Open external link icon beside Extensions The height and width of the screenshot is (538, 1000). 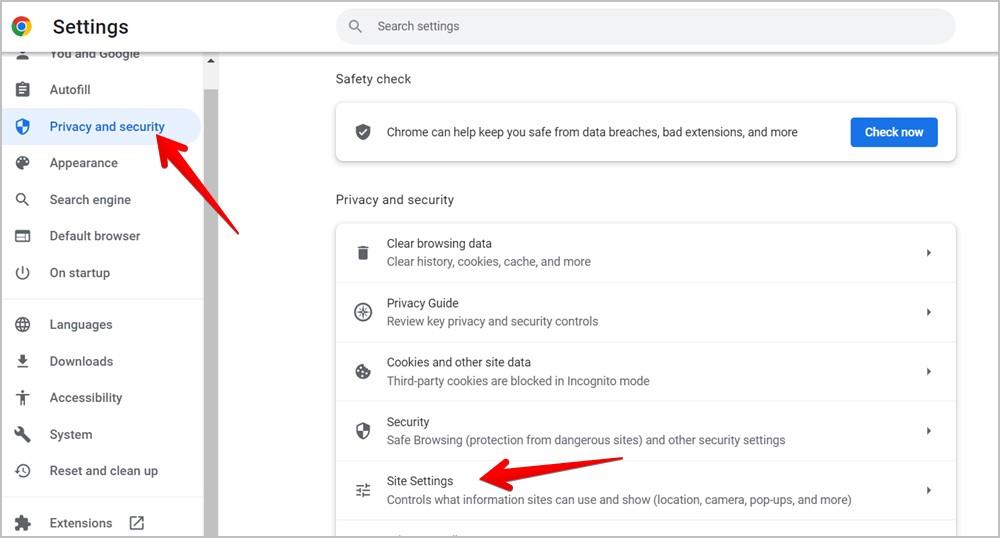(x=136, y=523)
